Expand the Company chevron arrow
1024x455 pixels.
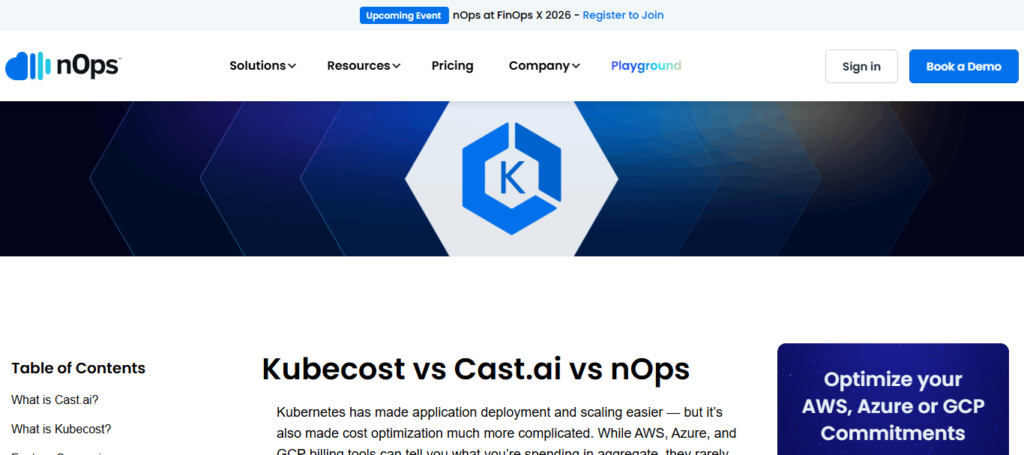575,66
